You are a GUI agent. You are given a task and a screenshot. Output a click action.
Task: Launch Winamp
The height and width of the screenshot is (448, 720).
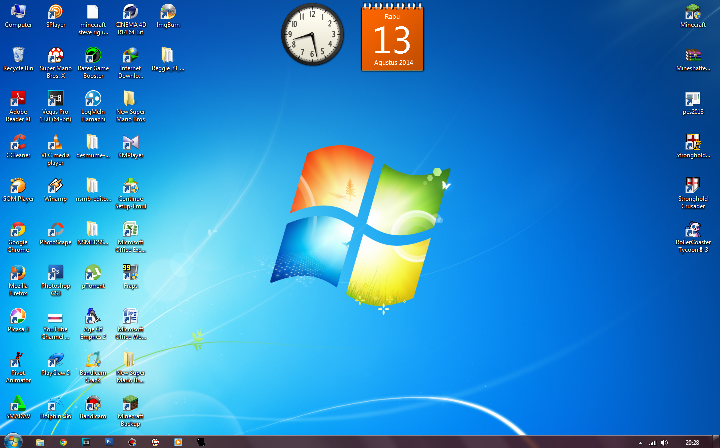56,190
